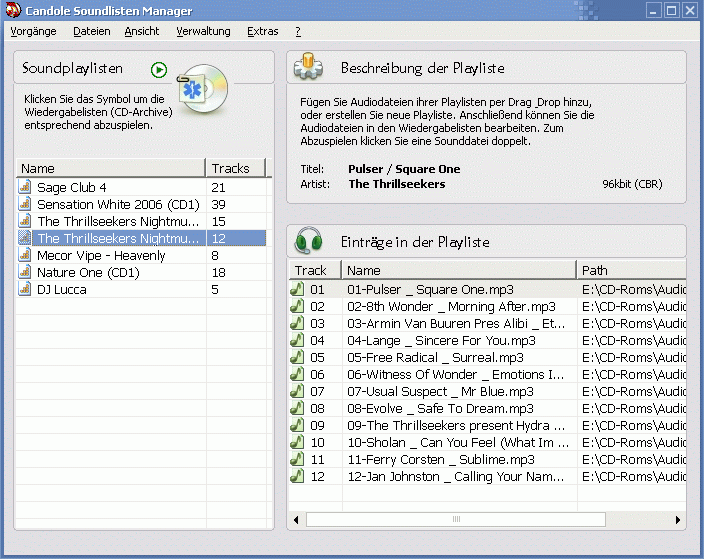Viewport: 704px width, 559px height.
Task: Click the Candole app icon in title bar
Action: [x=12, y=11]
